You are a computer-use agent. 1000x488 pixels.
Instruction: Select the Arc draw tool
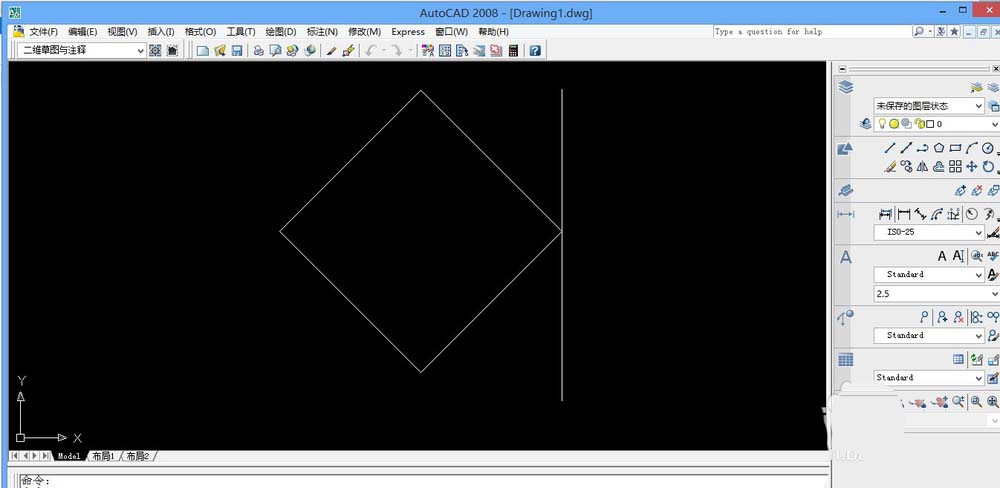click(x=971, y=149)
